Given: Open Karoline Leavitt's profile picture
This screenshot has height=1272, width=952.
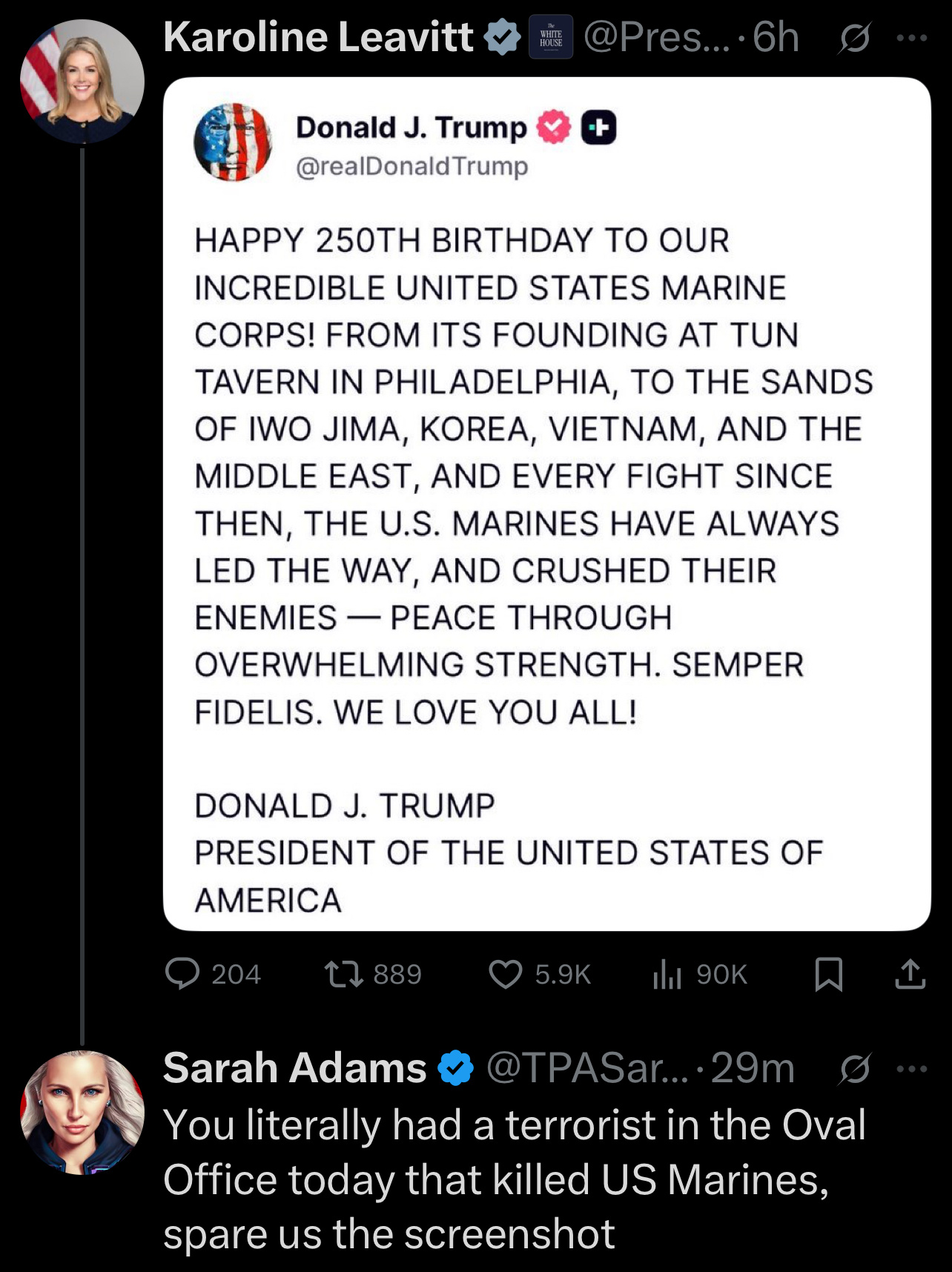Looking at the screenshot, I should [x=82, y=82].
